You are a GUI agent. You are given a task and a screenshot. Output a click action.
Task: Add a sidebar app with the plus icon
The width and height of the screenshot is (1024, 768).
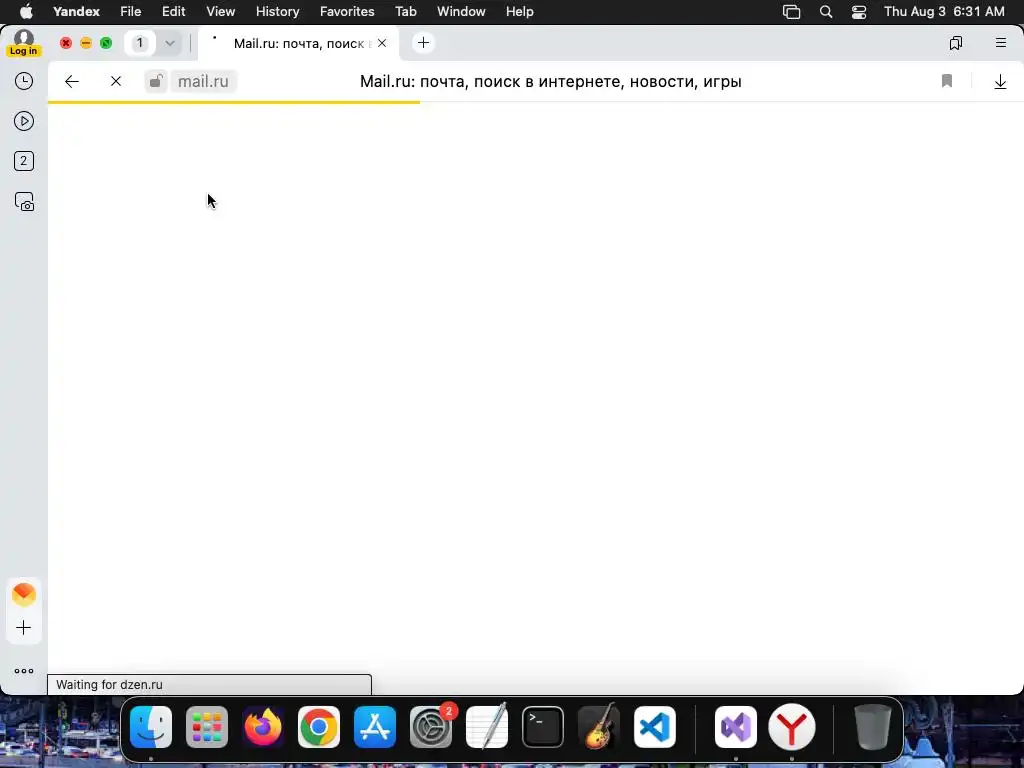(24, 628)
